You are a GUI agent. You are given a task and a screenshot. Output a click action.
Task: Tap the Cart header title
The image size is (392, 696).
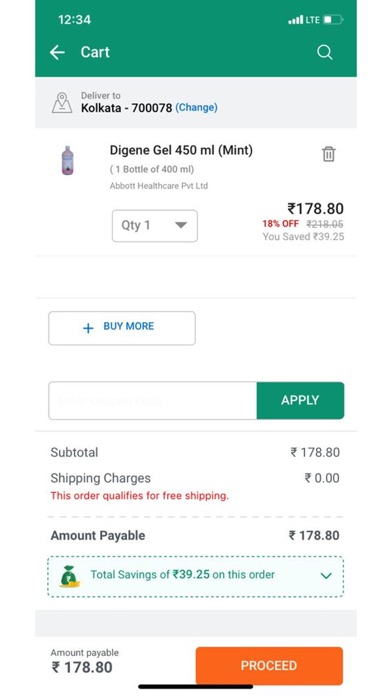point(95,52)
